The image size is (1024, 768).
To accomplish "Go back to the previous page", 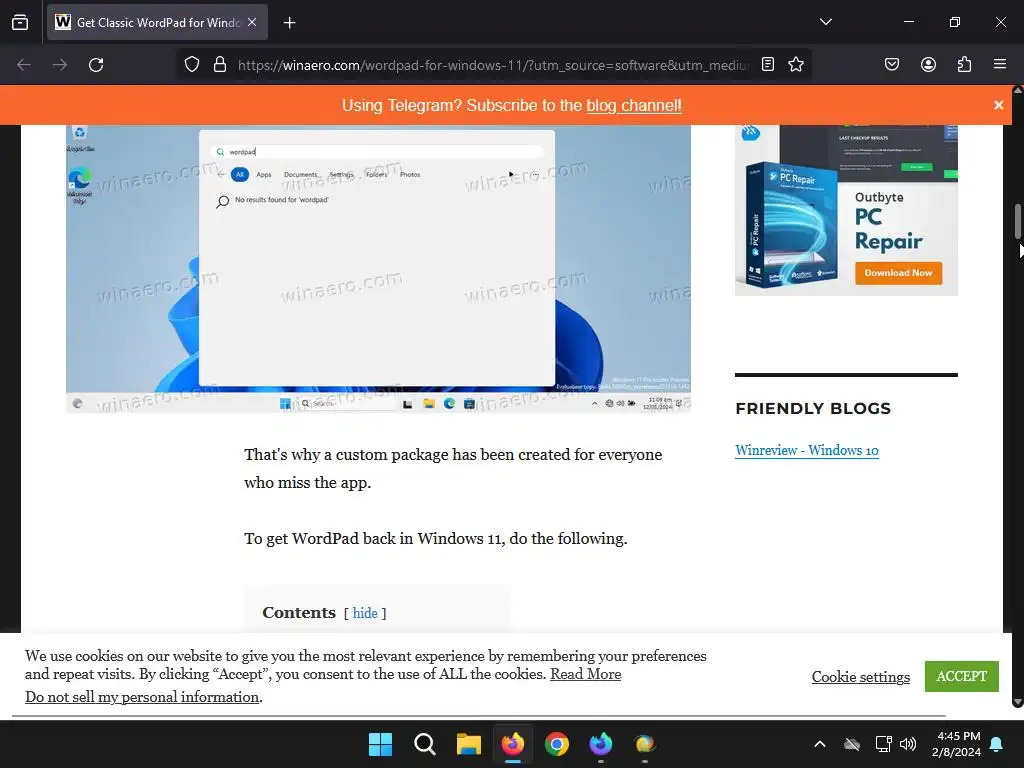I will click(24, 65).
